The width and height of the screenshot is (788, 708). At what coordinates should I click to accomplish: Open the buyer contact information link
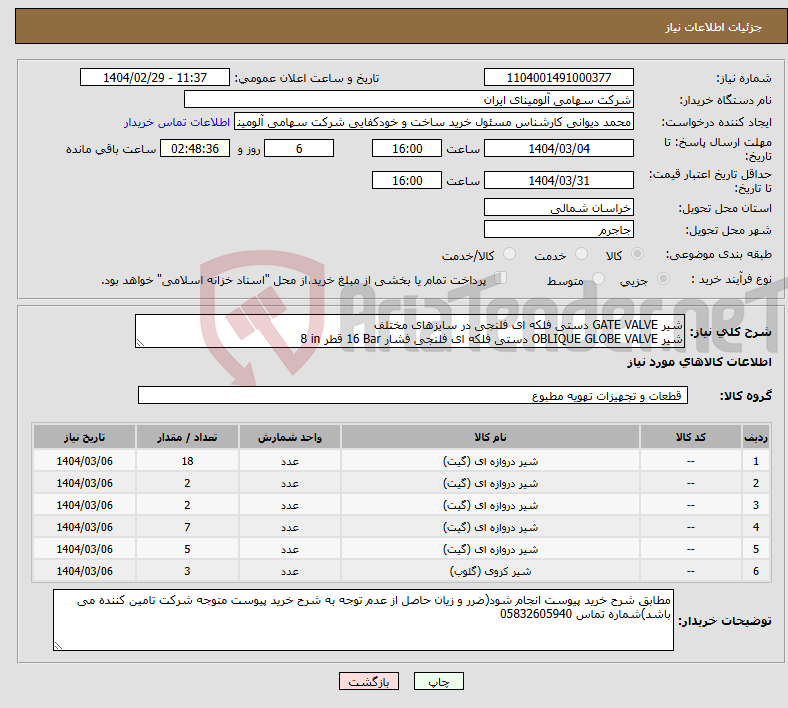177,122
